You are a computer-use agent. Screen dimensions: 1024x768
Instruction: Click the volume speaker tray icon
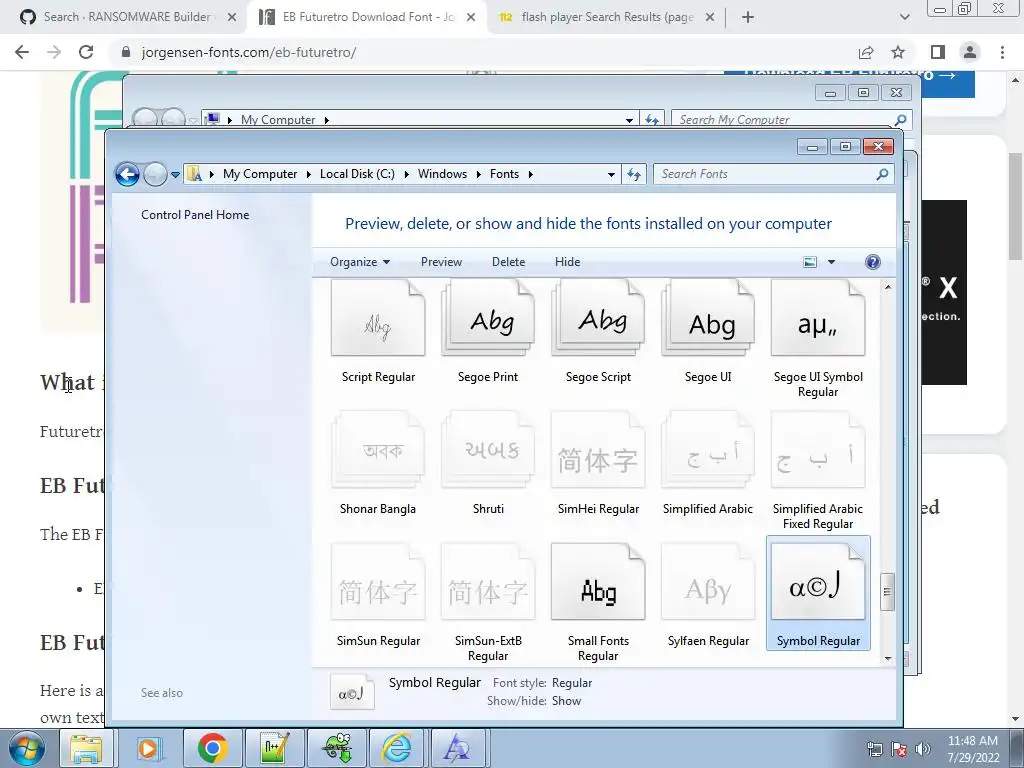[923, 749]
